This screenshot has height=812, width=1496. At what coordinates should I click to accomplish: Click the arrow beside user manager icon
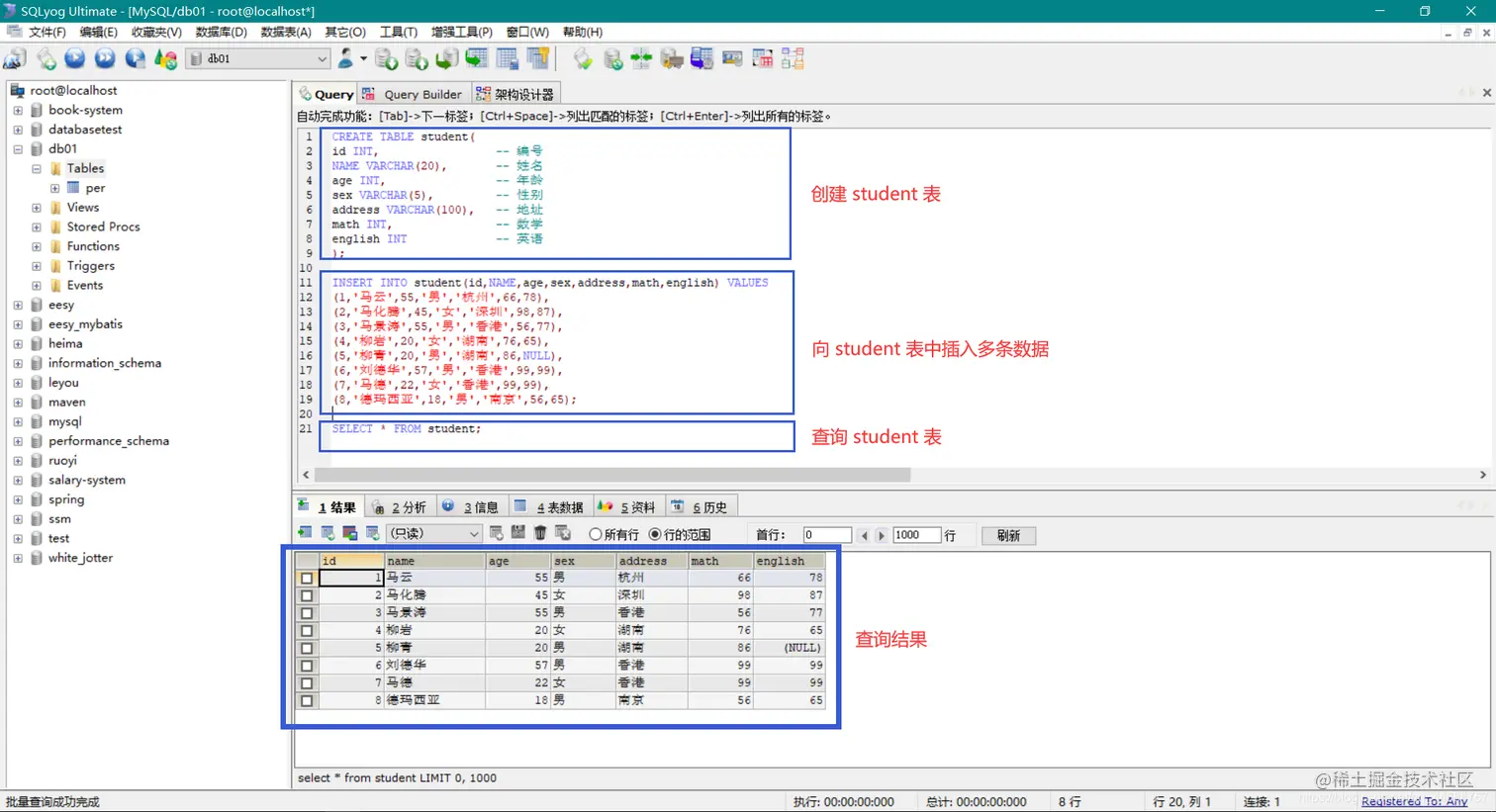(363, 59)
